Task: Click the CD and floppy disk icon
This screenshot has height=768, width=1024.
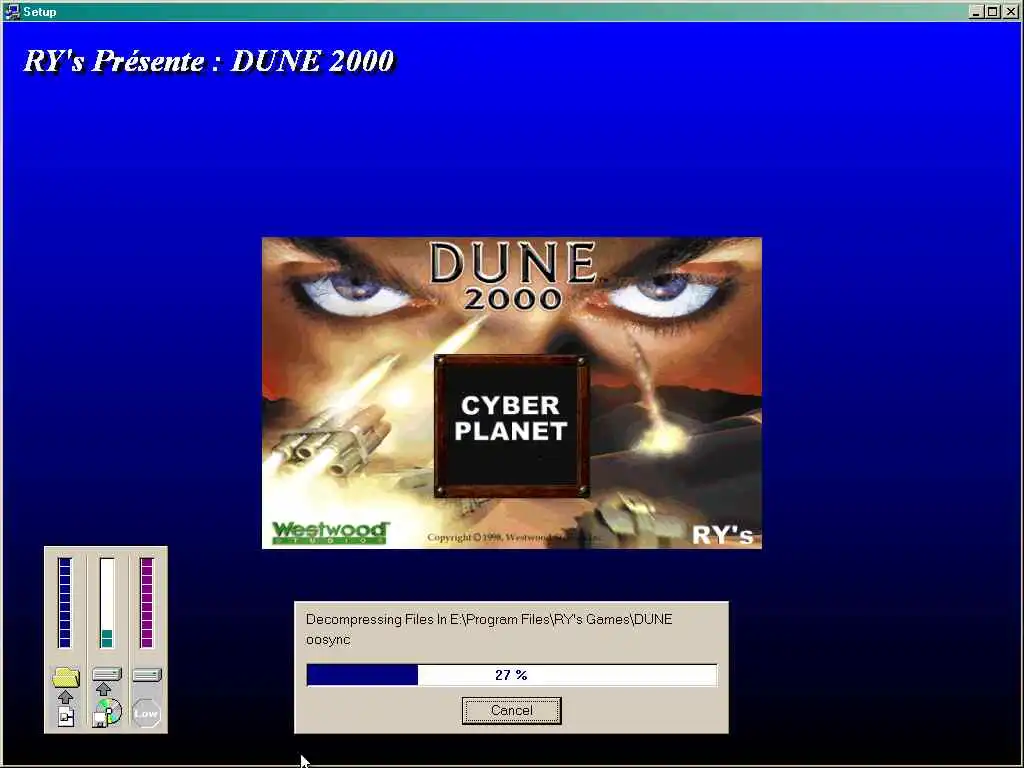Action: pos(106,712)
